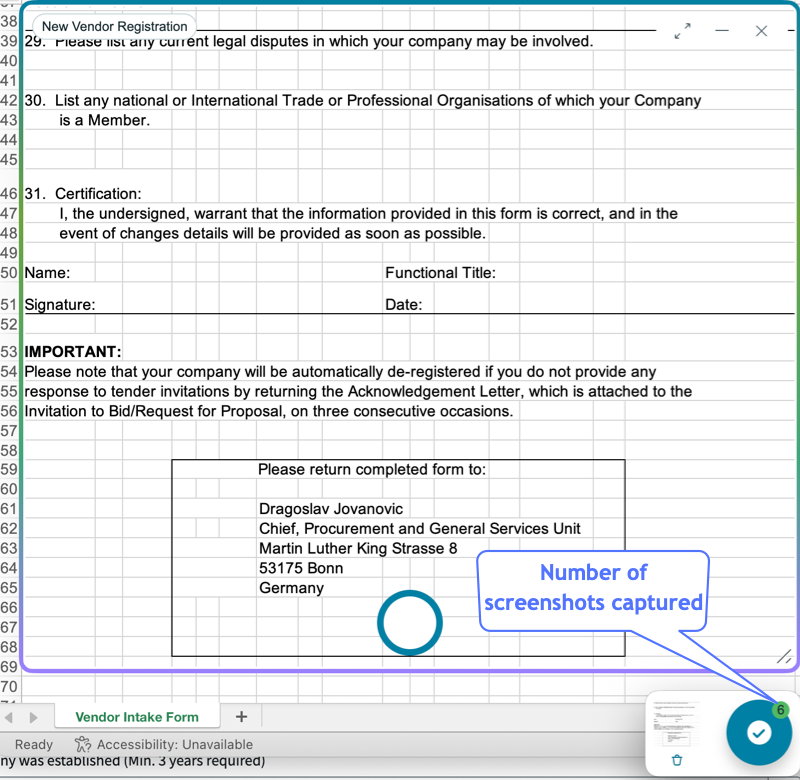Go to previous sheet with left arrow
This screenshot has height=780, width=800.
(x=9, y=717)
